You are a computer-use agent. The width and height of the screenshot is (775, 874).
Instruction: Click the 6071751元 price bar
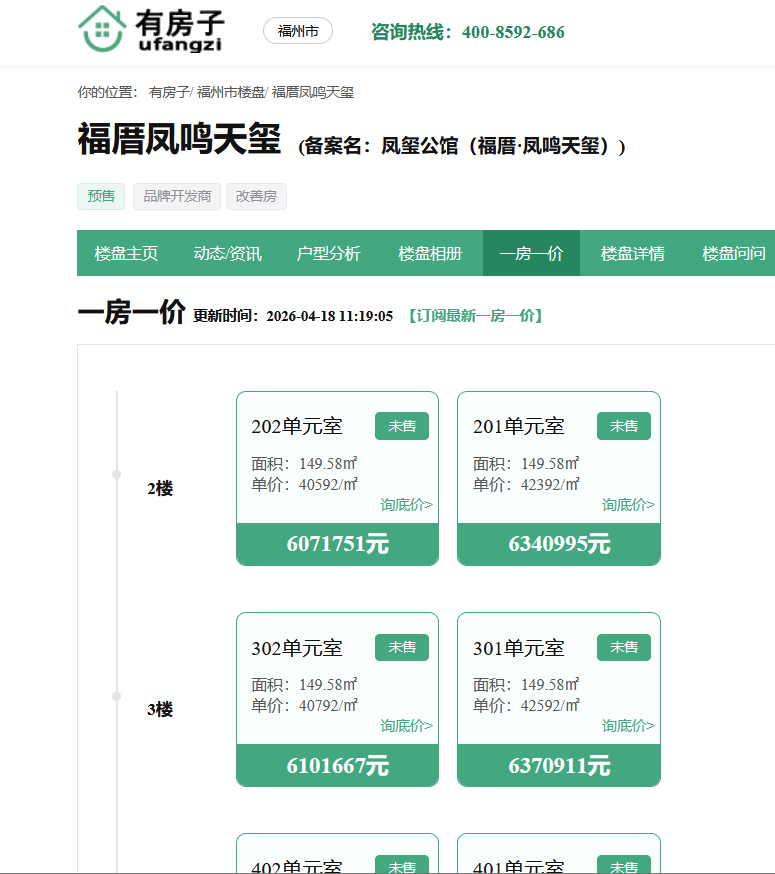pyautogui.click(x=337, y=544)
